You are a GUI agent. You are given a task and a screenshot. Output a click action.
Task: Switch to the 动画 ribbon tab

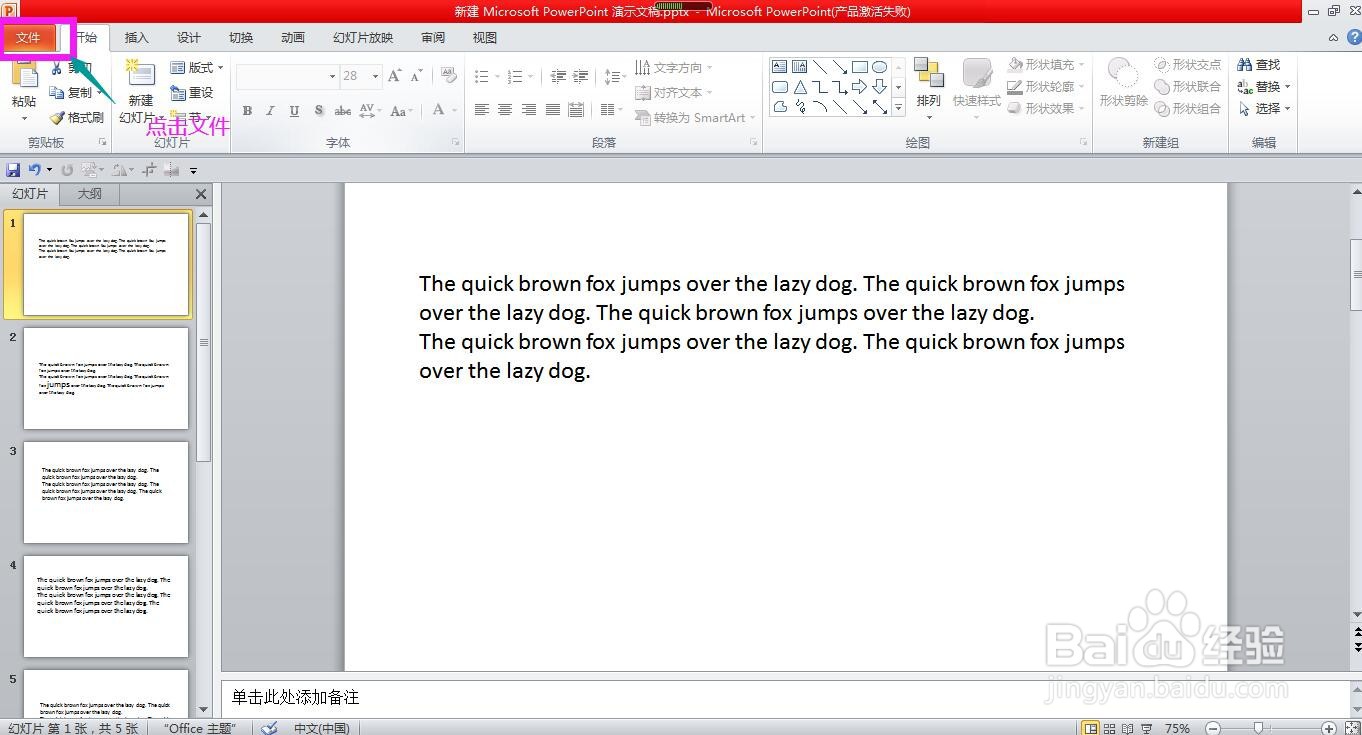293,38
